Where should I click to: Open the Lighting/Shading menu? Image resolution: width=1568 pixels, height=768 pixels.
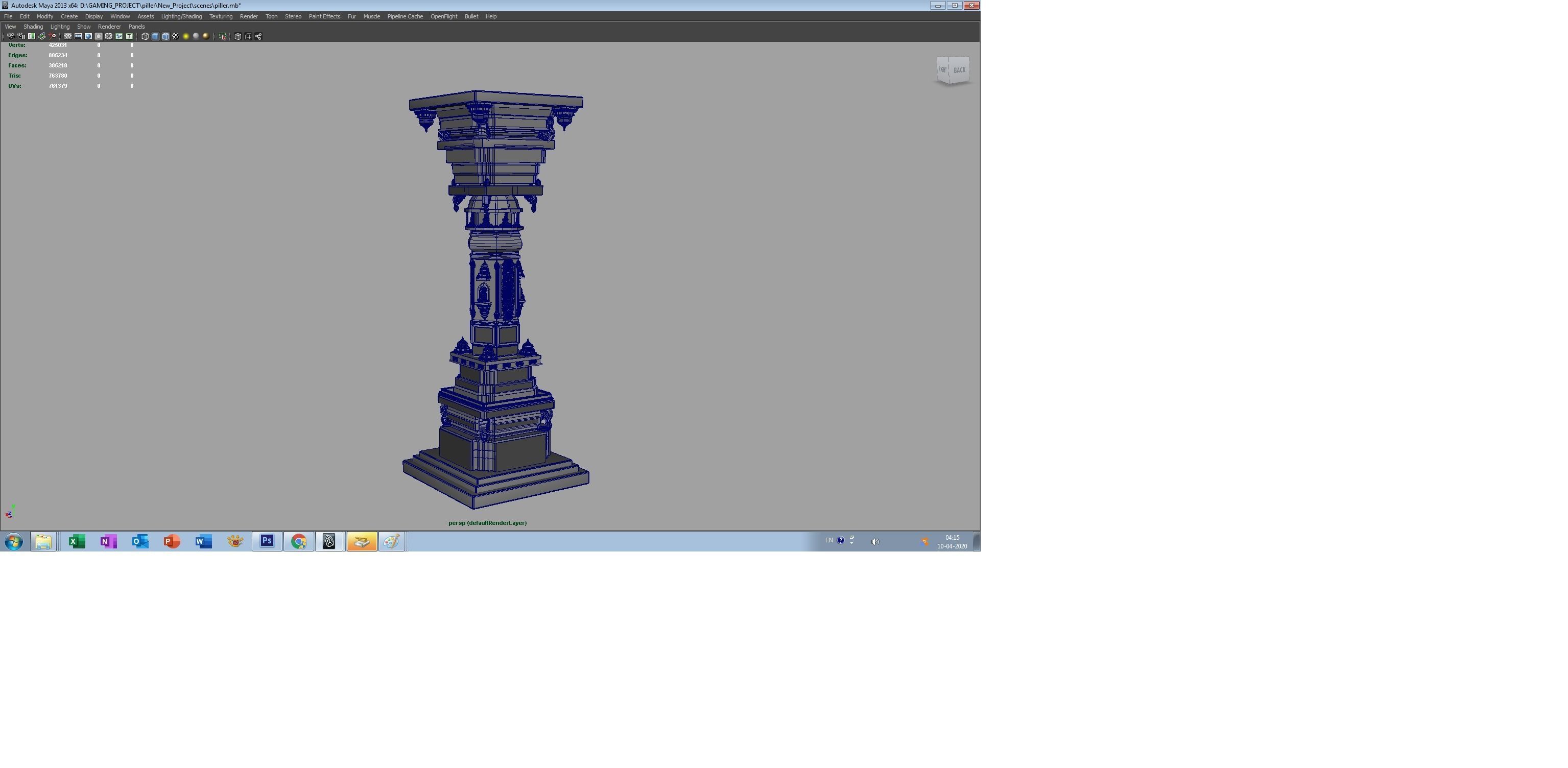181,16
